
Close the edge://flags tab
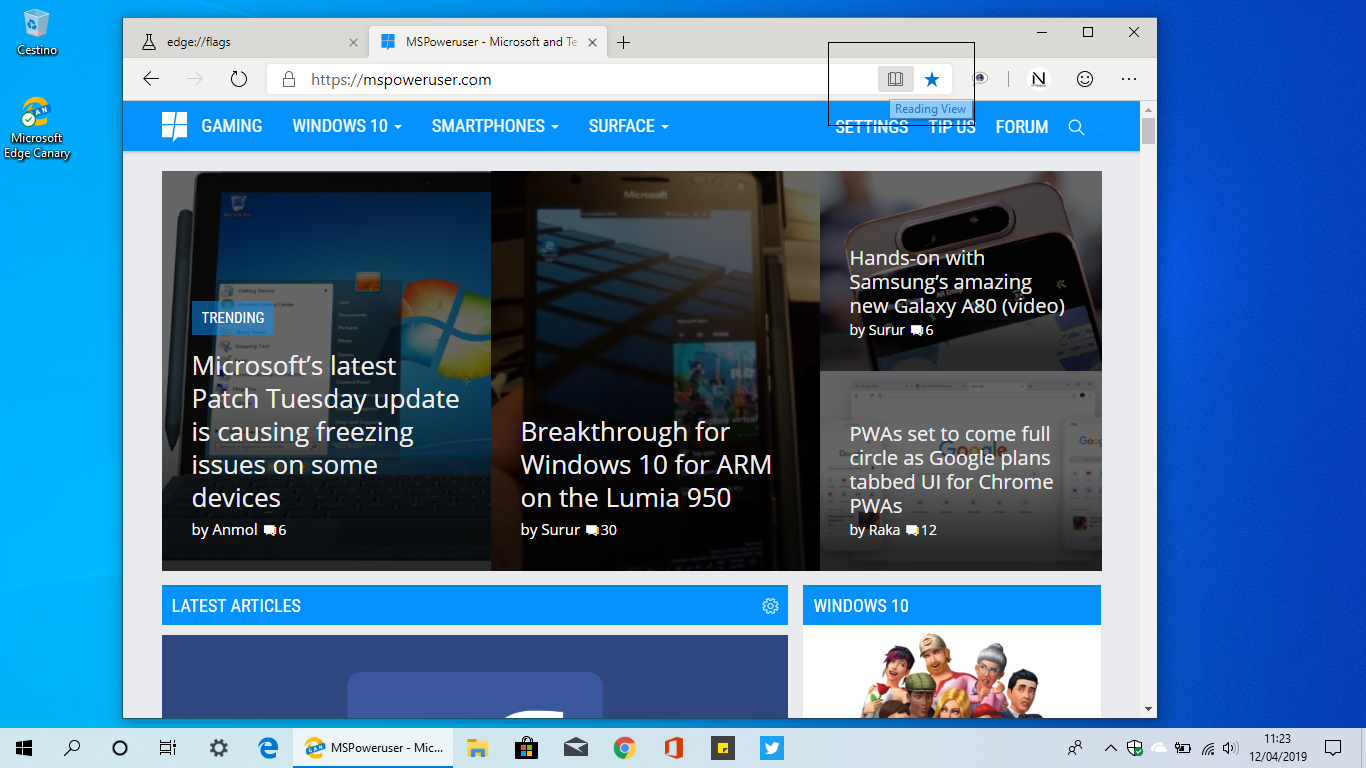353,42
